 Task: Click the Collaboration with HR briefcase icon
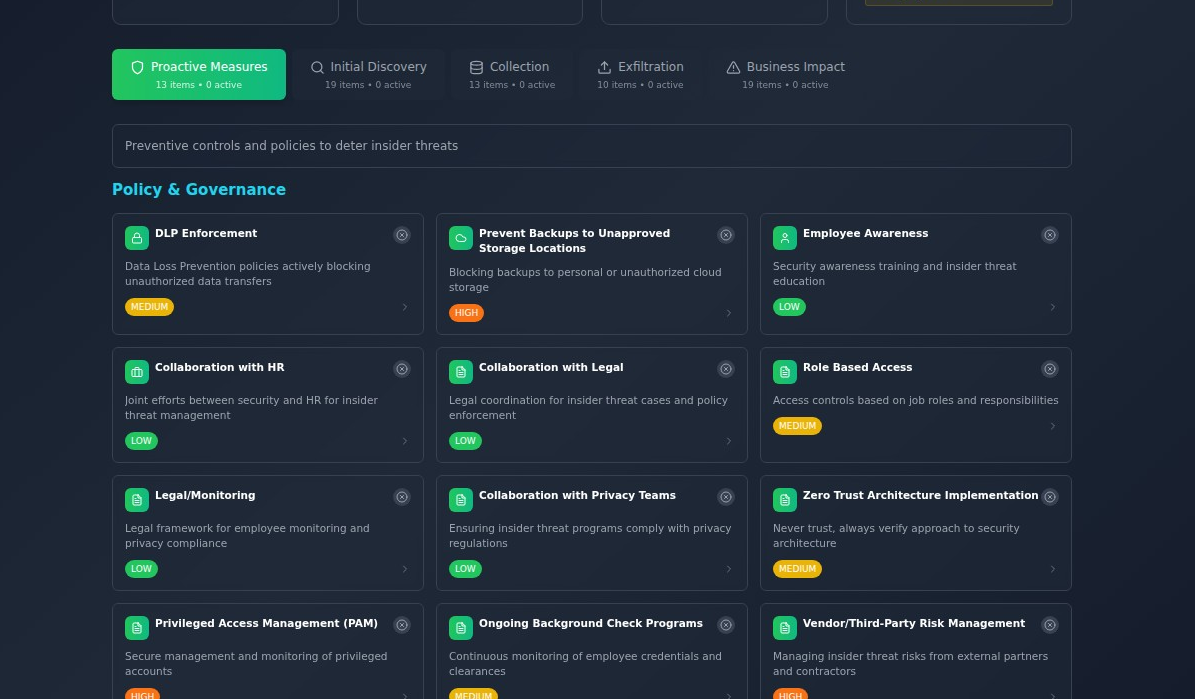pyautogui.click(x=137, y=372)
